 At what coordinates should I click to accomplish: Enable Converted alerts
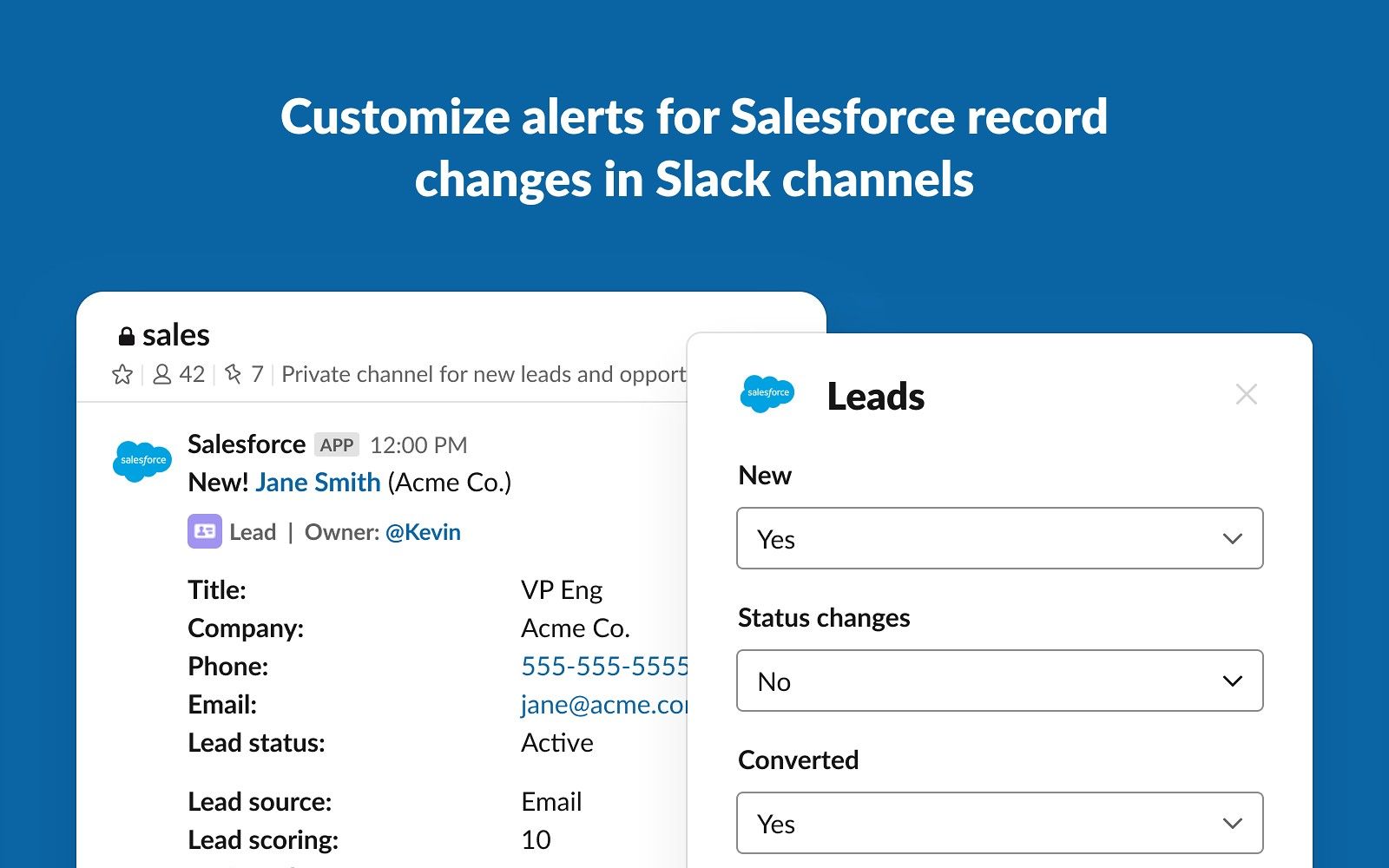tap(999, 823)
